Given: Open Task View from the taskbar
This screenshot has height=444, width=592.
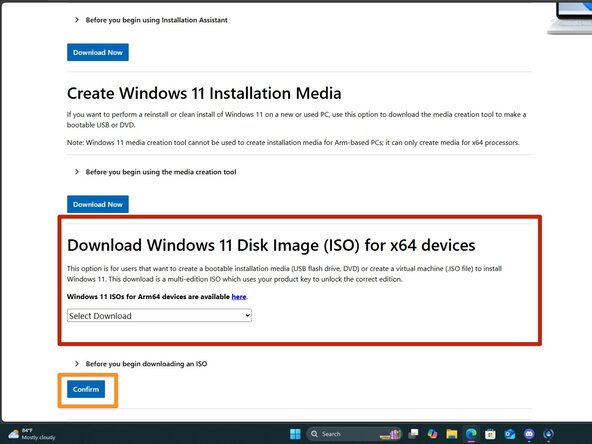Looking at the screenshot, I should pos(414,434).
